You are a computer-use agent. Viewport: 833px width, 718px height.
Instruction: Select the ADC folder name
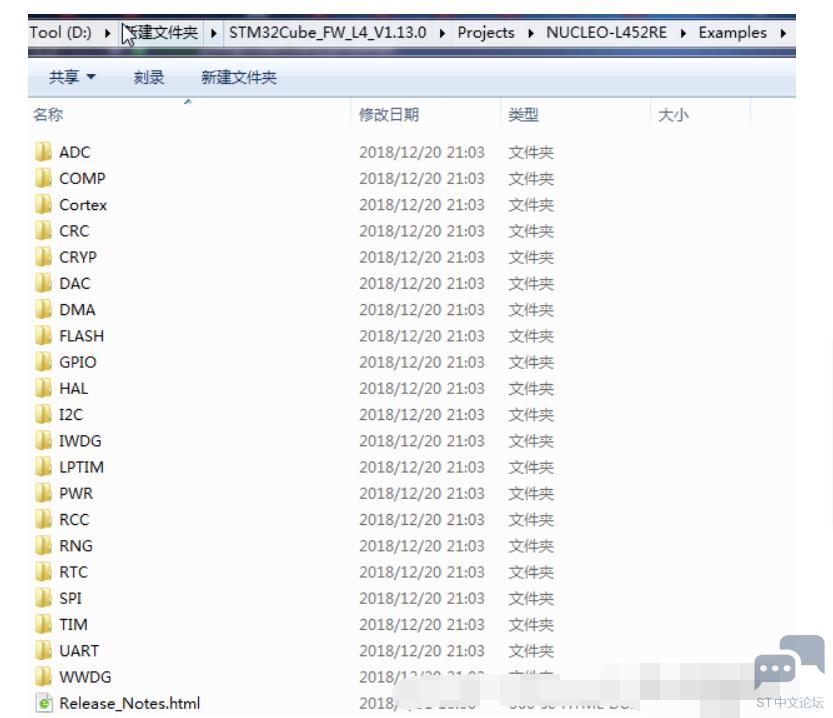tap(75, 152)
